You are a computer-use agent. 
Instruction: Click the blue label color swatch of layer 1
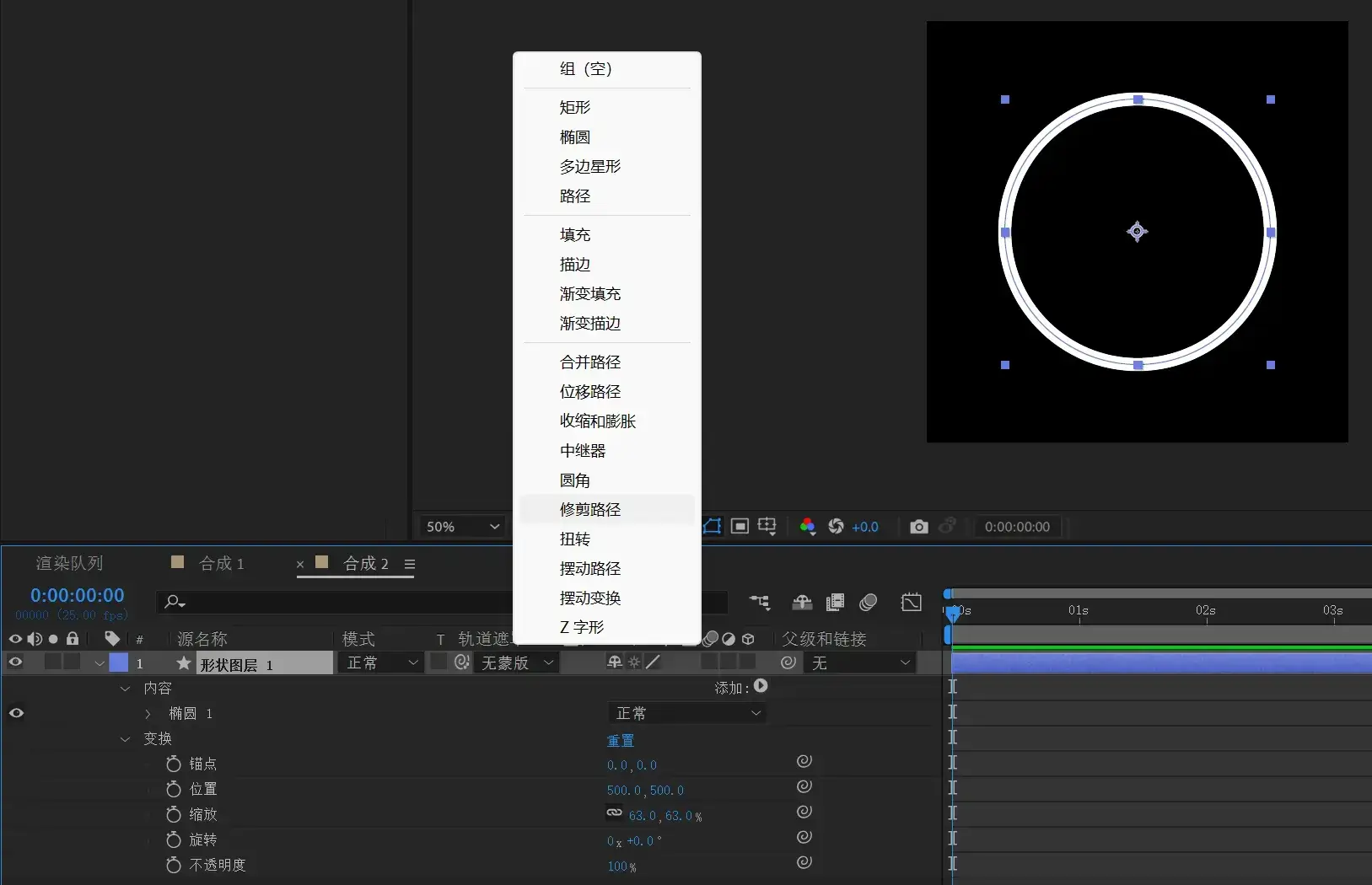tap(119, 662)
